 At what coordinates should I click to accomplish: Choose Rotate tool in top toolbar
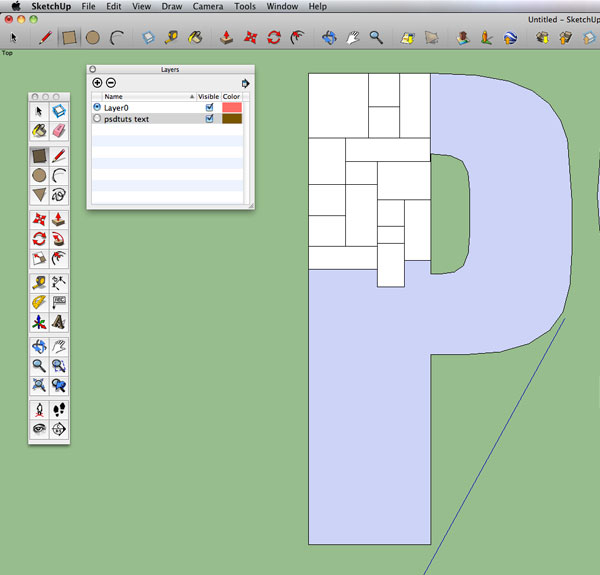coord(274,37)
